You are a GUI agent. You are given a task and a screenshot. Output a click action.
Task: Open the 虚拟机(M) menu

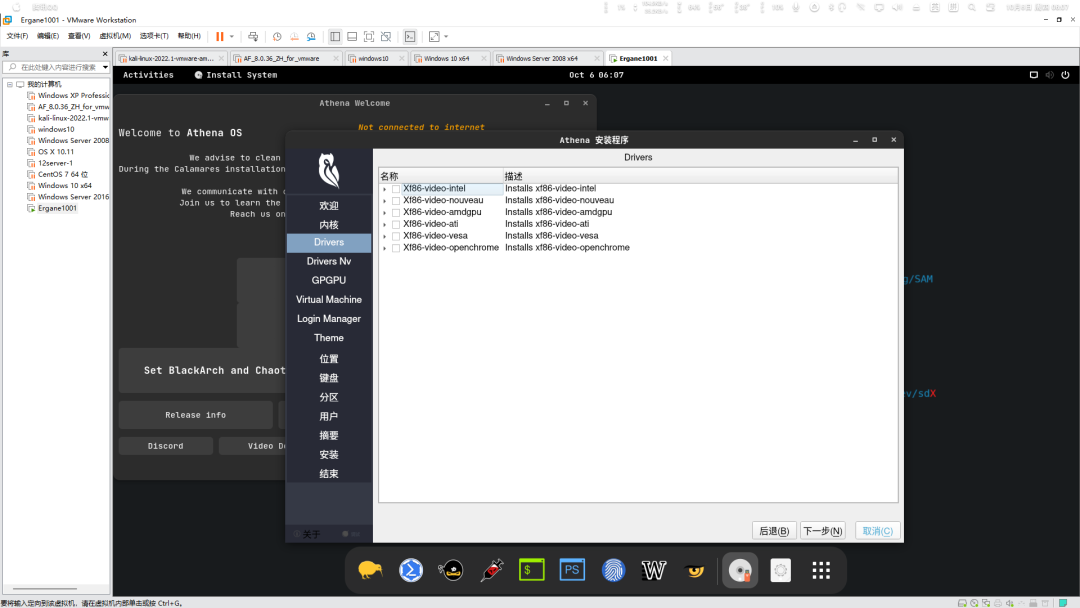[115, 36]
